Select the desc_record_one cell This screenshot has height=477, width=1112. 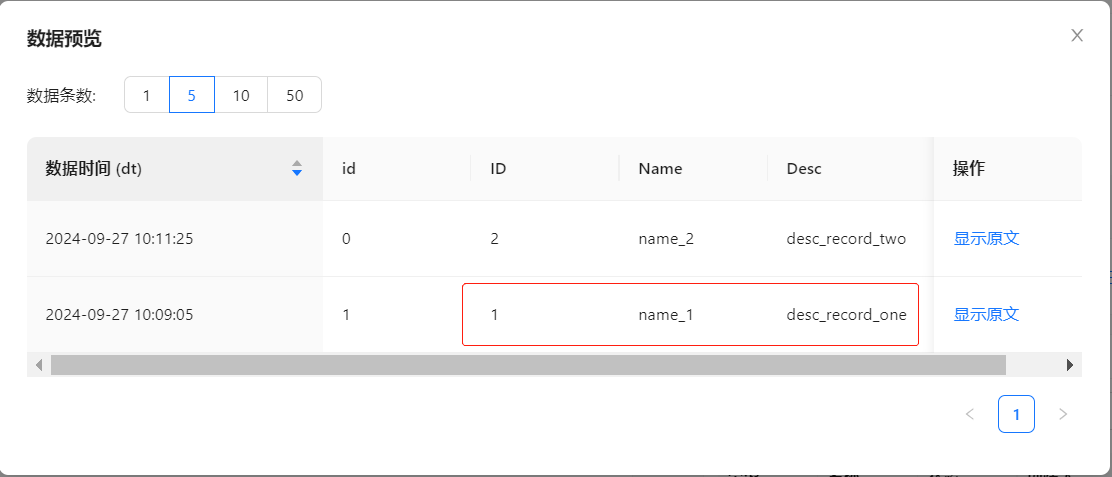coord(846,315)
